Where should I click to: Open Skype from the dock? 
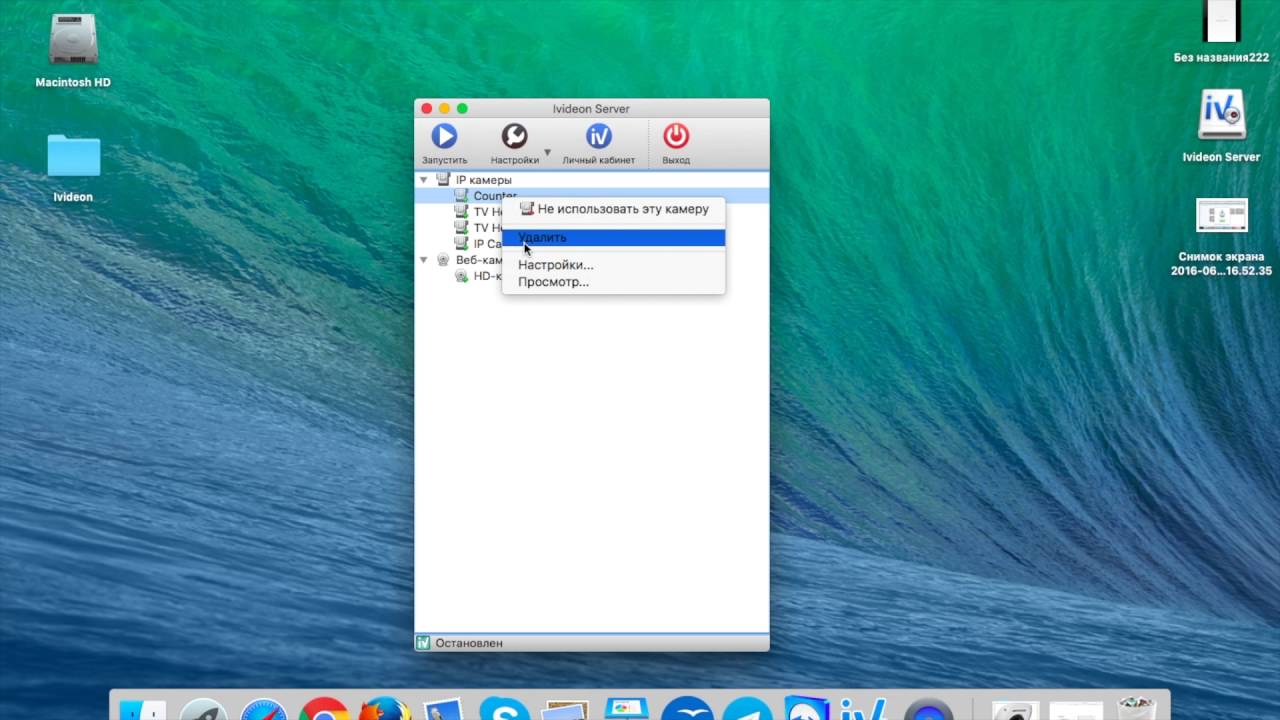pos(505,708)
